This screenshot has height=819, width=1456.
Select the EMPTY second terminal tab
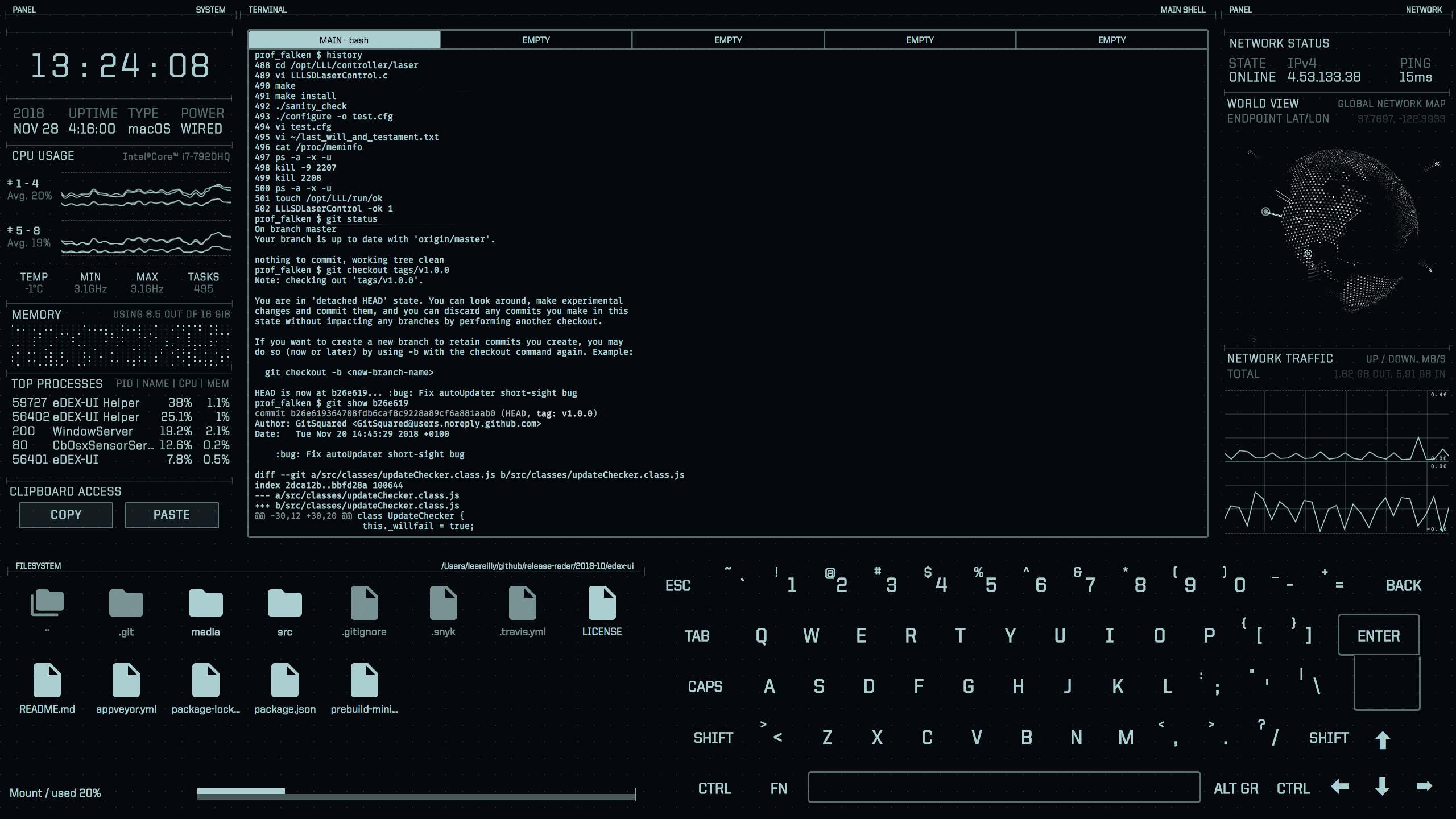[536, 40]
